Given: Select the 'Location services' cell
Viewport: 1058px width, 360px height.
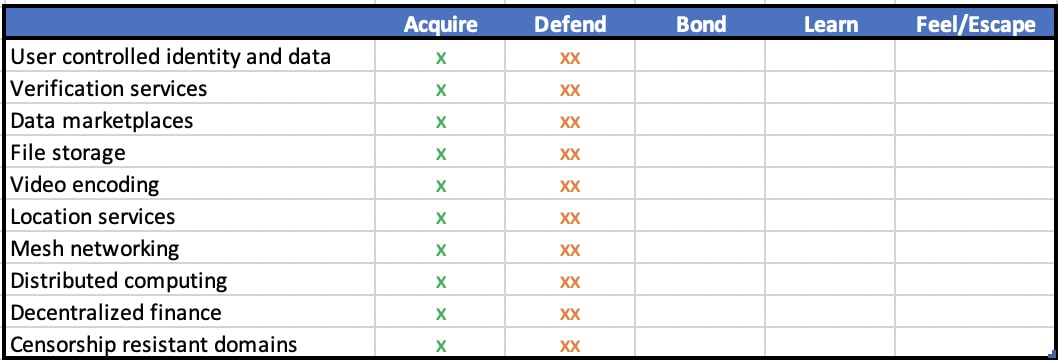Looking at the screenshot, I should click(x=191, y=216).
